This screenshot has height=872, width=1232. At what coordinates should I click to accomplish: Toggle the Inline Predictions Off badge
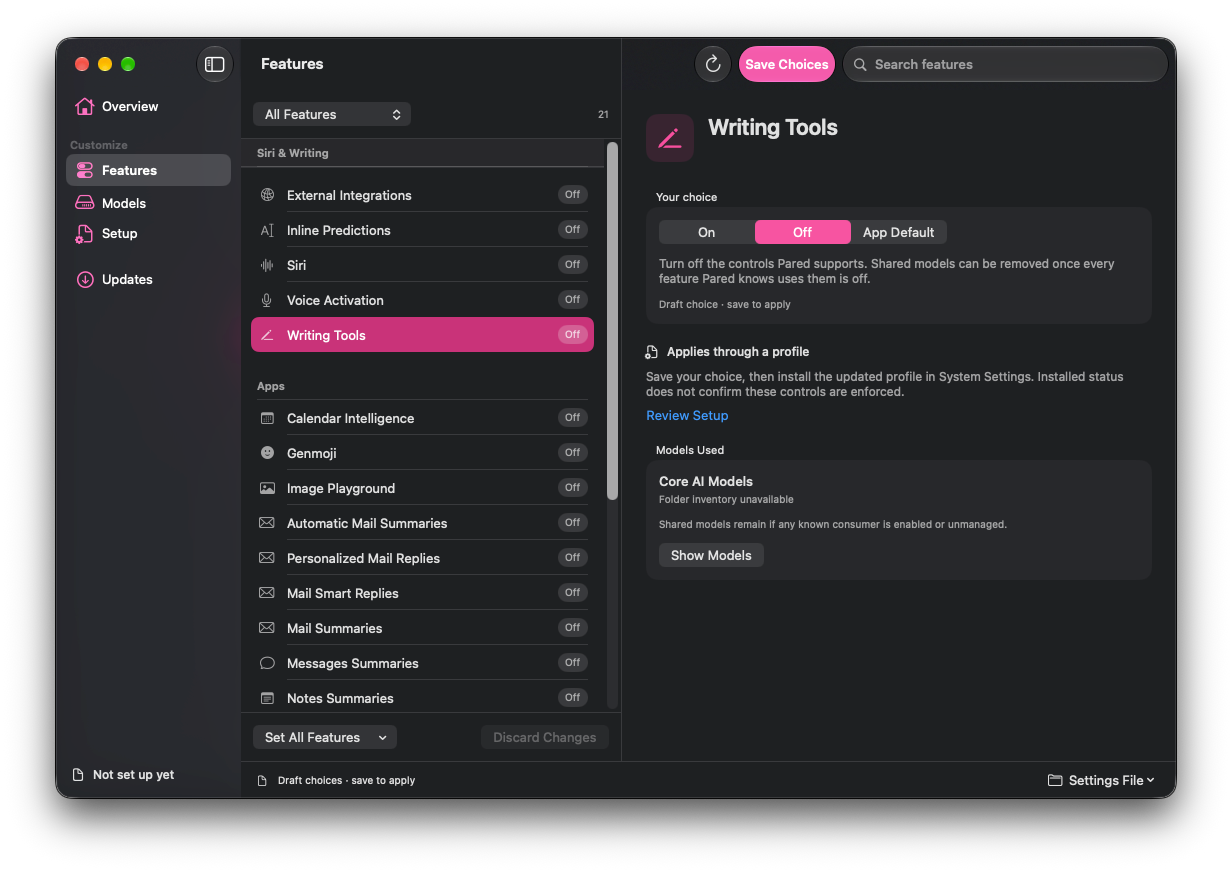click(x=572, y=230)
